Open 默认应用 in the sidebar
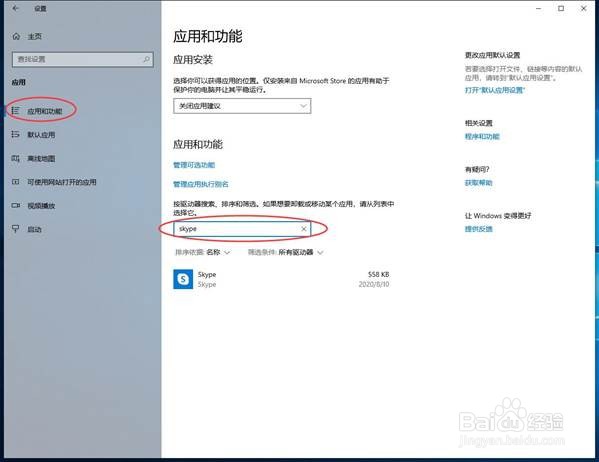 tap(41, 135)
